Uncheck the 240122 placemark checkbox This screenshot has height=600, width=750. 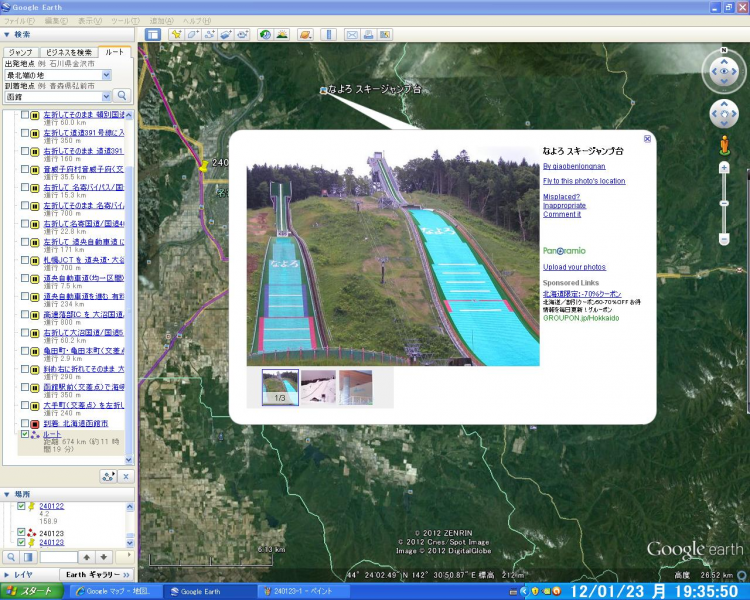point(21,506)
